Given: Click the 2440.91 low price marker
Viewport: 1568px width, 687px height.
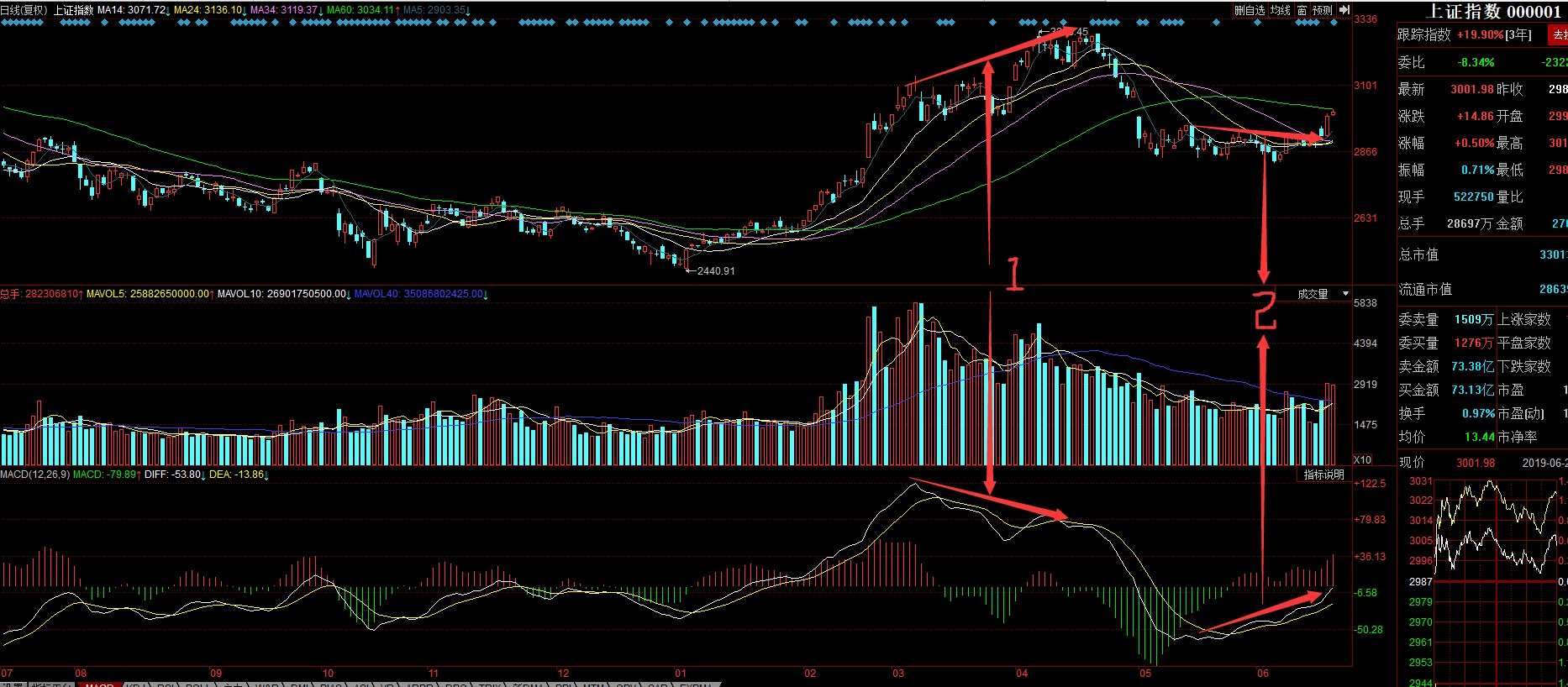Looking at the screenshot, I should coord(715,271).
